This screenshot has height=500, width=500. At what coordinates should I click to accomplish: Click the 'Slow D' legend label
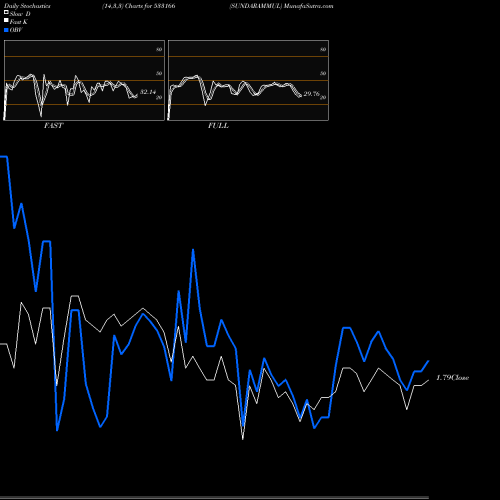20,14
